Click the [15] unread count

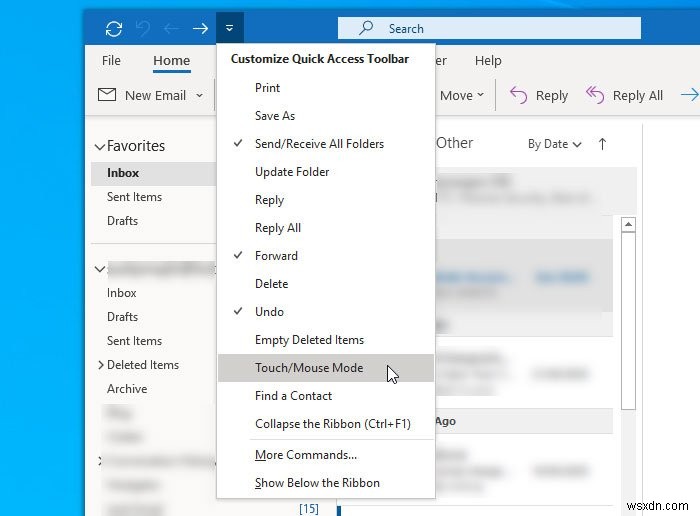pyautogui.click(x=309, y=508)
